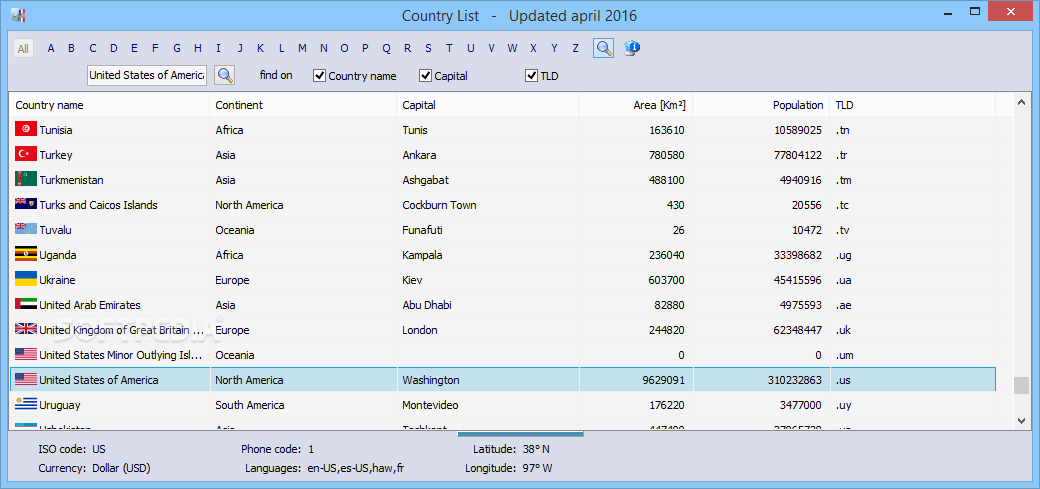Click the Ukraine flag icon
Viewport: 1040px width, 489px height.
click(25, 279)
